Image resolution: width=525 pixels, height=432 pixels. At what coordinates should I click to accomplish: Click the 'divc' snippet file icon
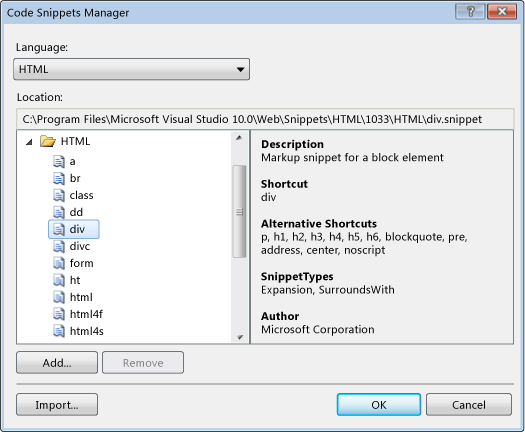pyautogui.click(x=59, y=246)
